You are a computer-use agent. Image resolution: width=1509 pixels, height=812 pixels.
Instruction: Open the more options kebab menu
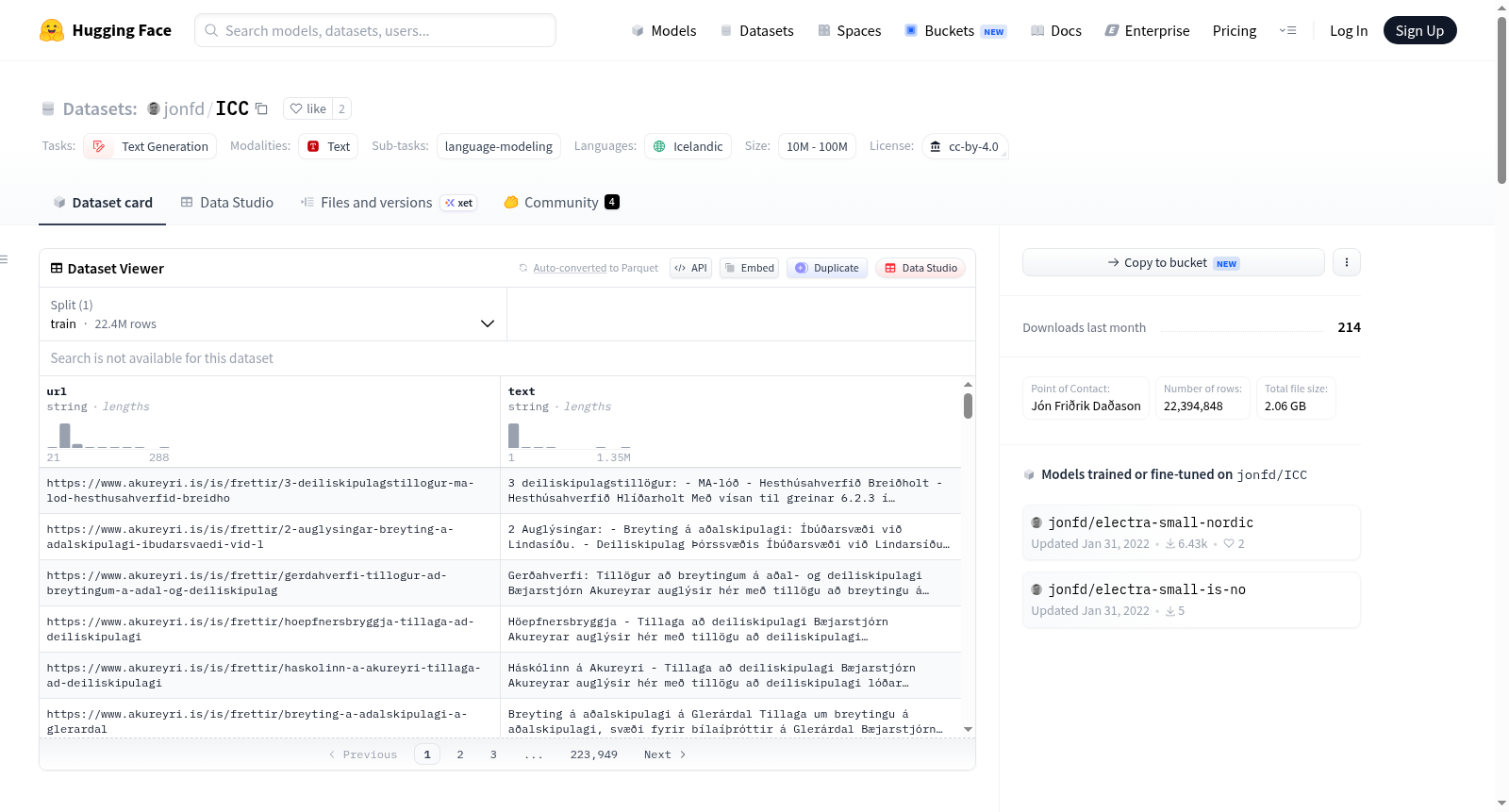(x=1347, y=262)
